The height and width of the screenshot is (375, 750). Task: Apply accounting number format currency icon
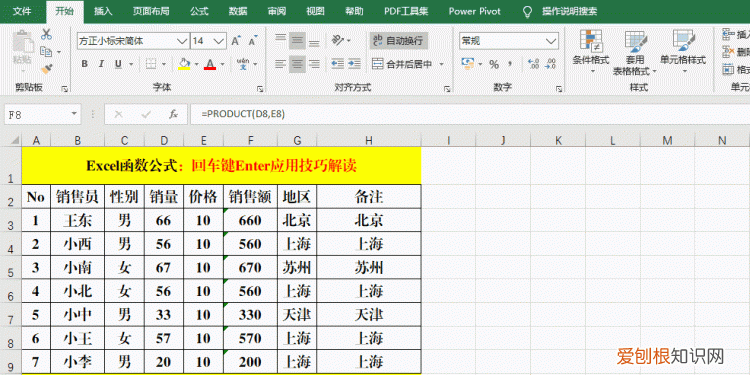[467, 64]
